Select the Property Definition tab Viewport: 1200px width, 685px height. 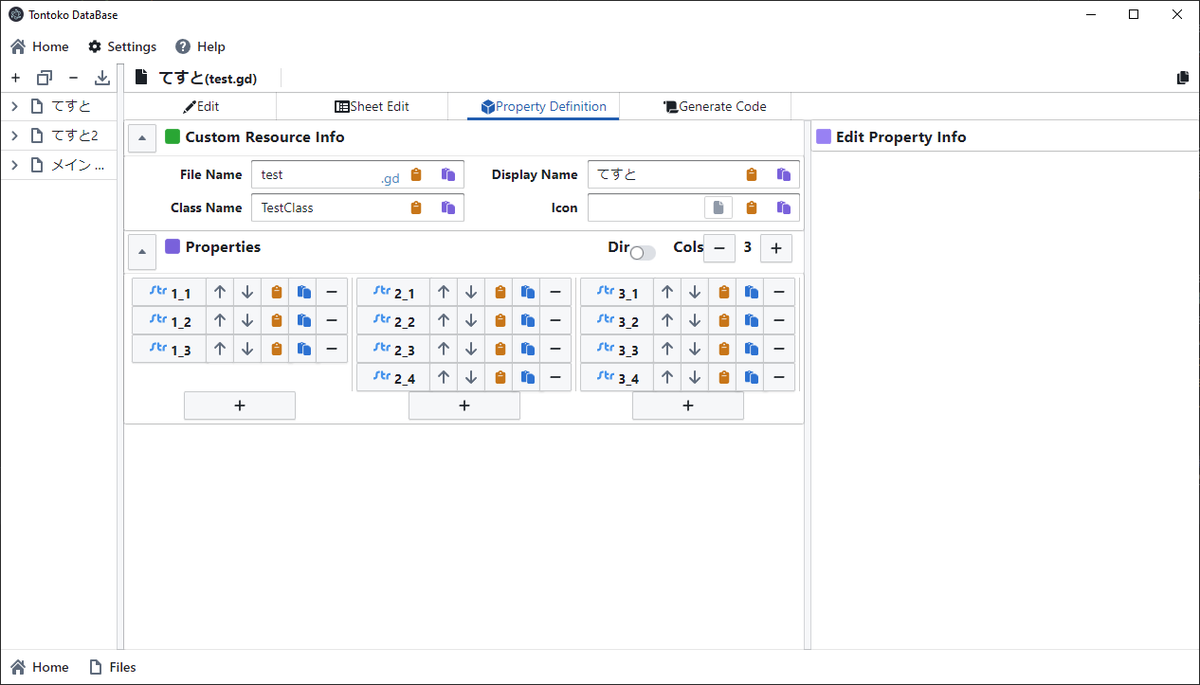point(543,106)
